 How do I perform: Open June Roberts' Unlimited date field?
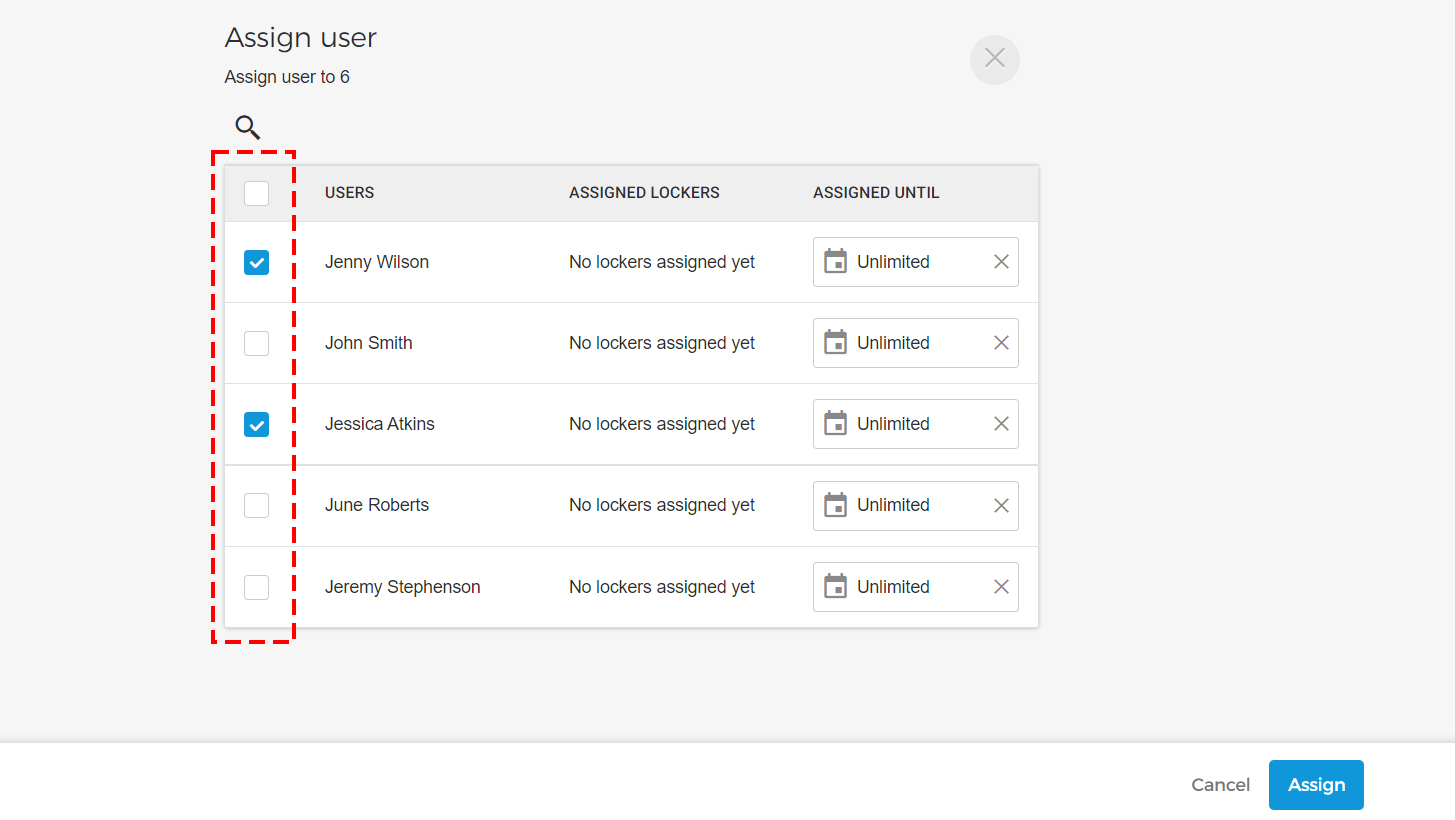(x=916, y=505)
